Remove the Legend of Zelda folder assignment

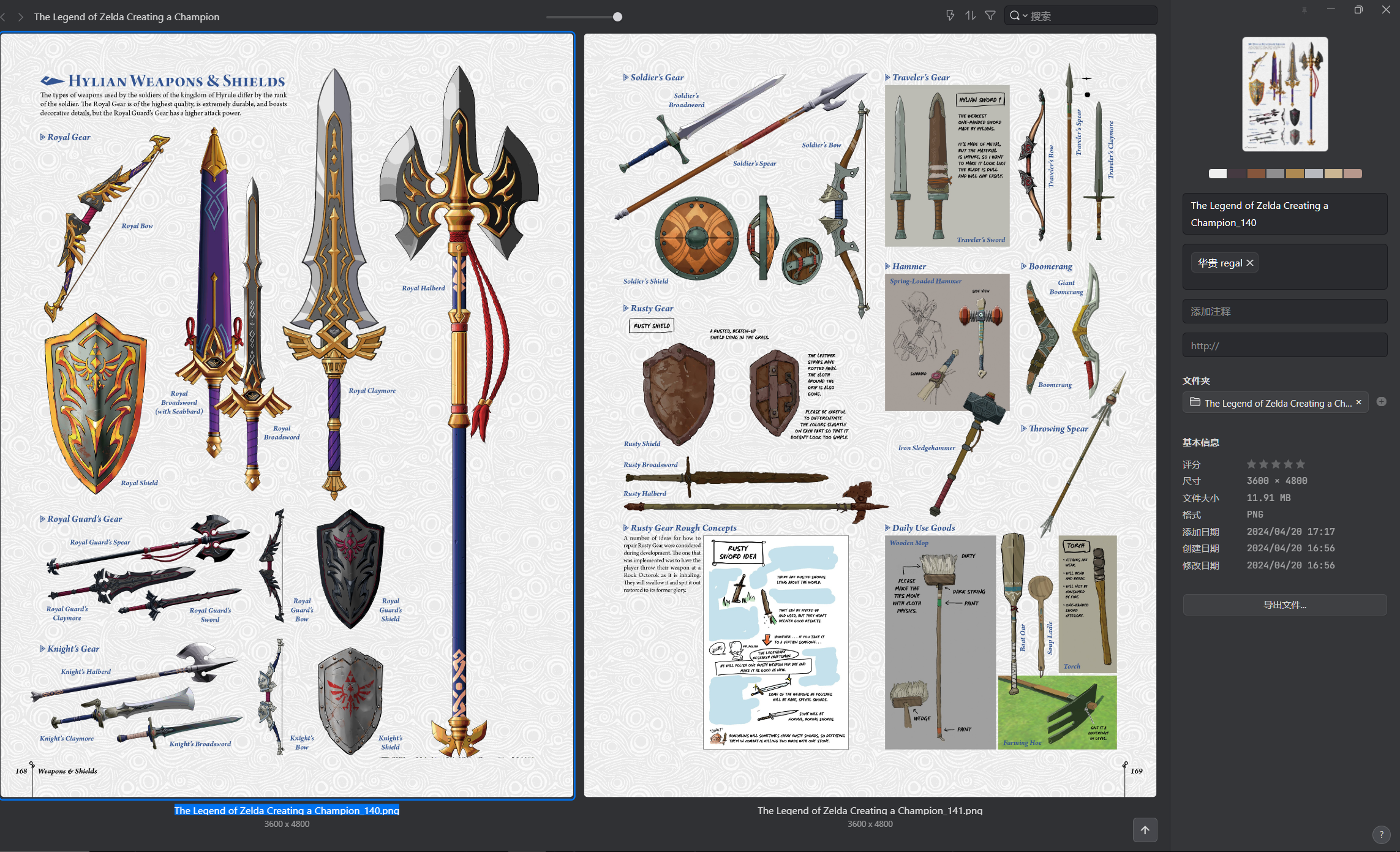(x=1358, y=402)
